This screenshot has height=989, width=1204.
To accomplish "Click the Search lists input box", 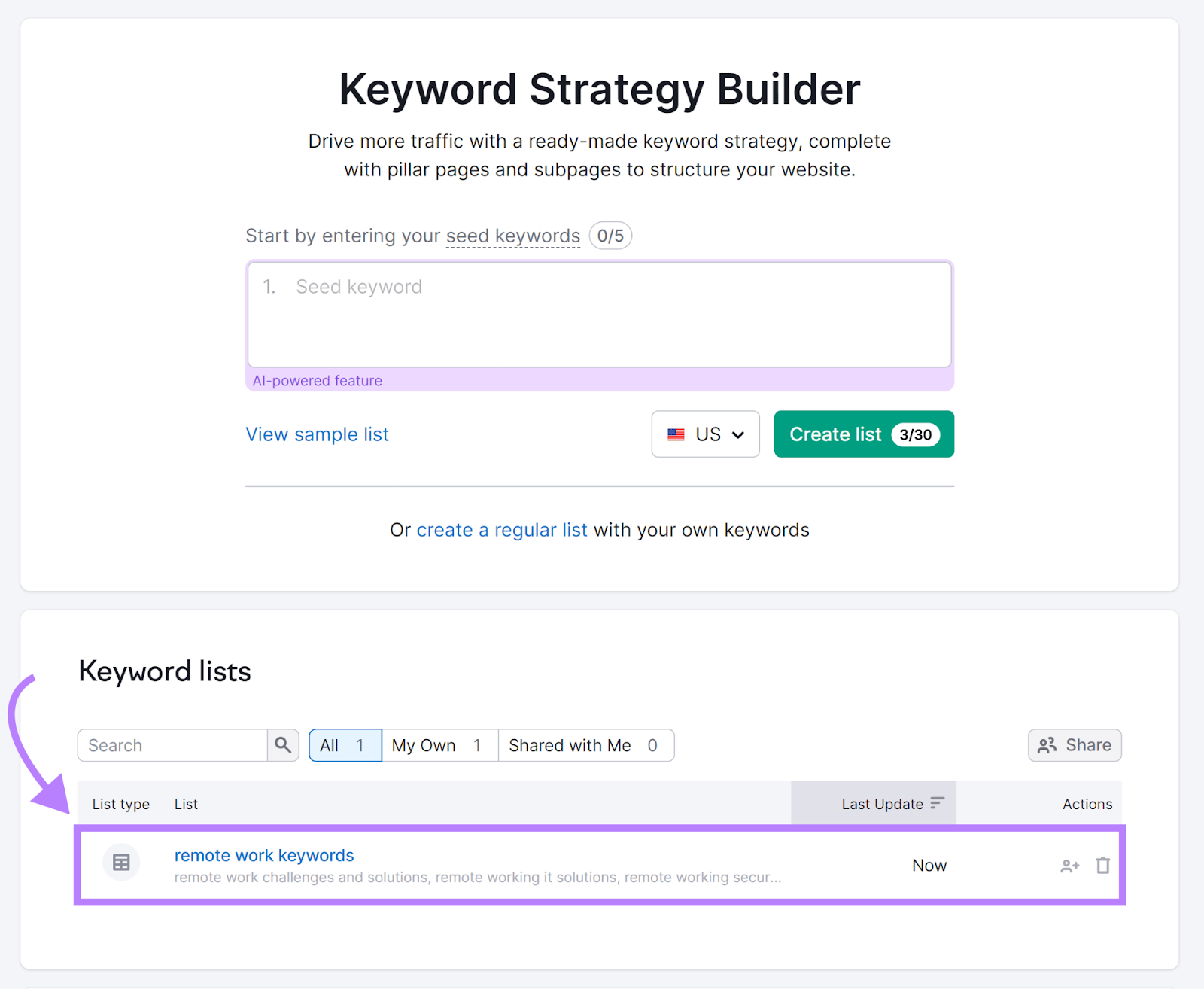I will tap(172, 745).
